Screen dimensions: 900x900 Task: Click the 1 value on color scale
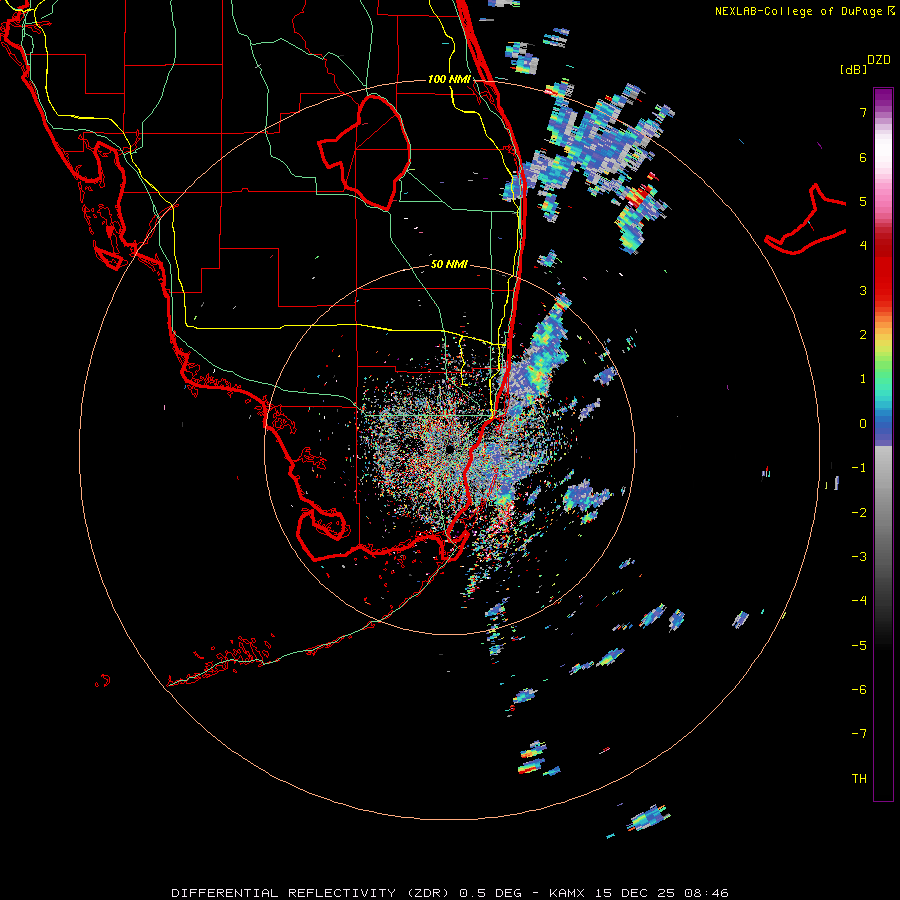863,379
